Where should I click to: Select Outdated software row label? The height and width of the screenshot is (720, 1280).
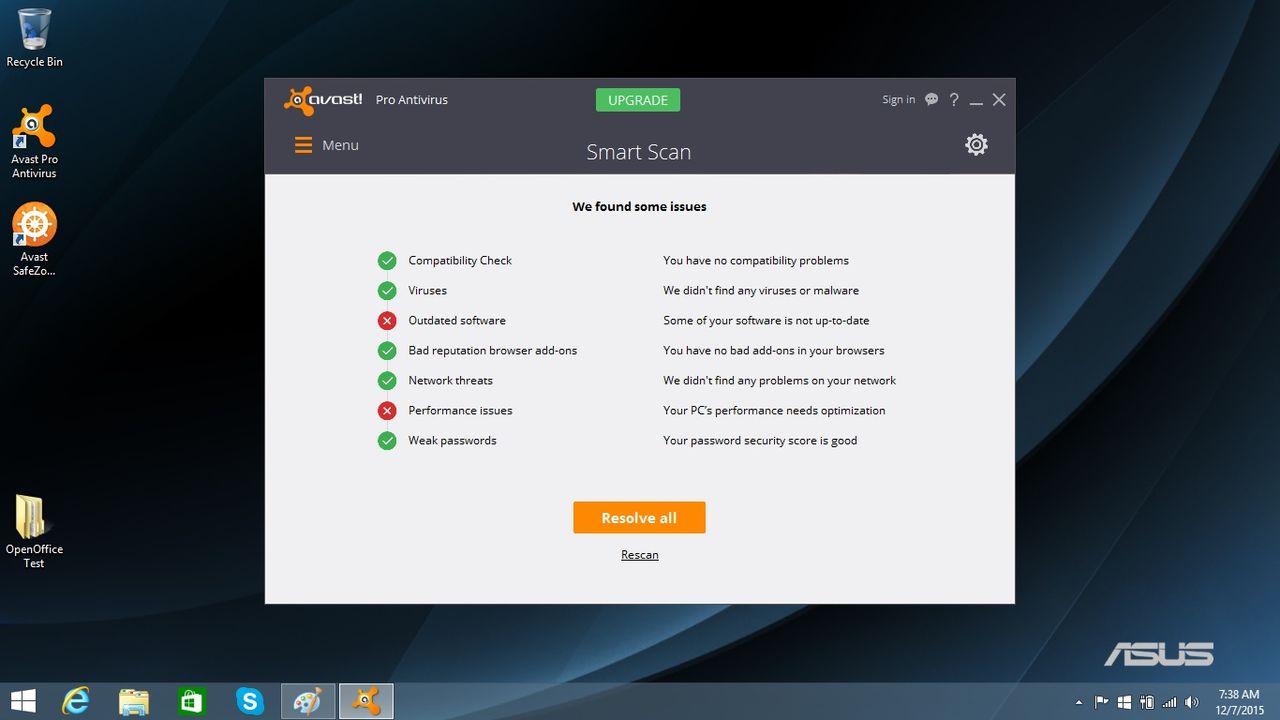click(457, 321)
